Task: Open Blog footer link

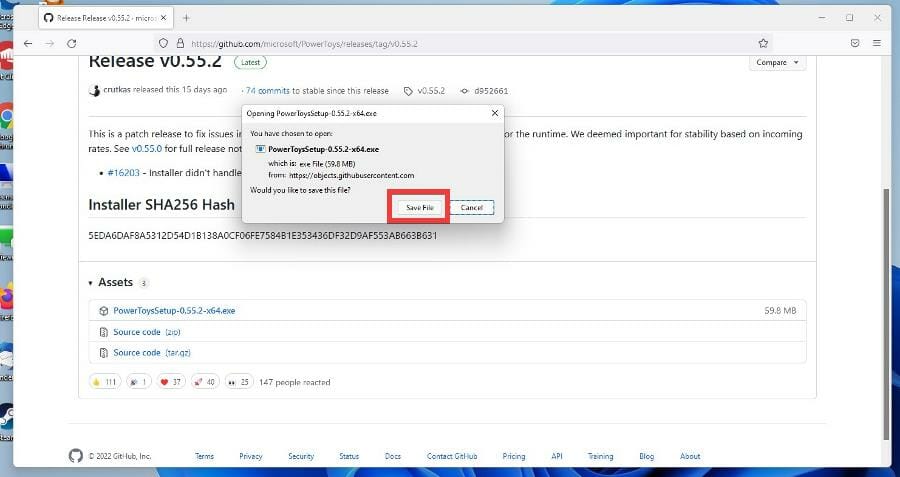Action: coord(646,456)
